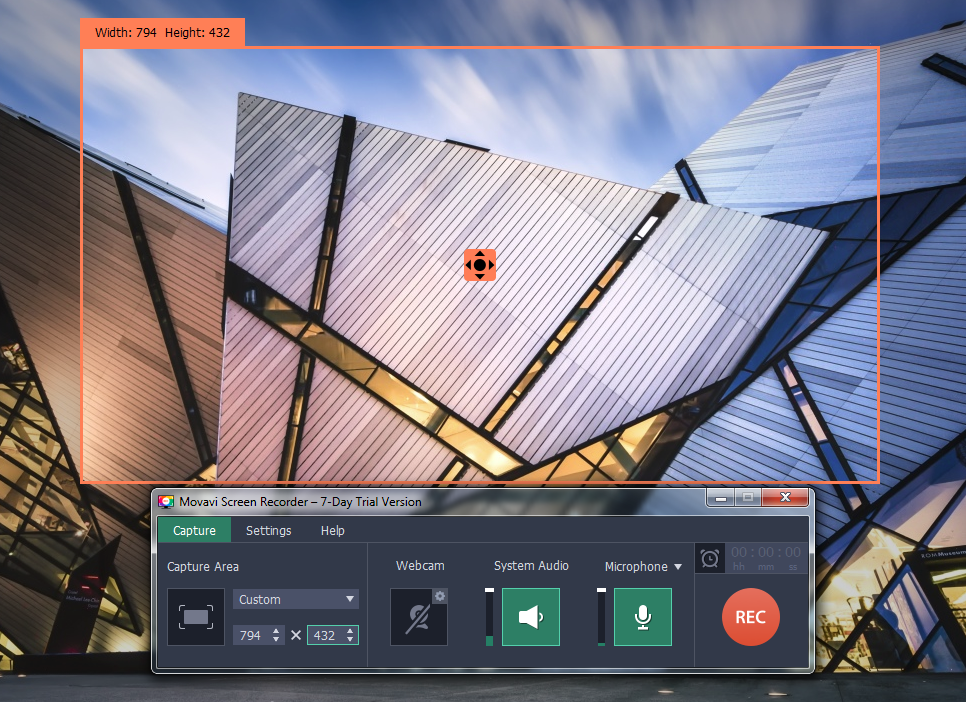Start recording with the REC button
The height and width of the screenshot is (702, 966).
pyautogui.click(x=750, y=616)
